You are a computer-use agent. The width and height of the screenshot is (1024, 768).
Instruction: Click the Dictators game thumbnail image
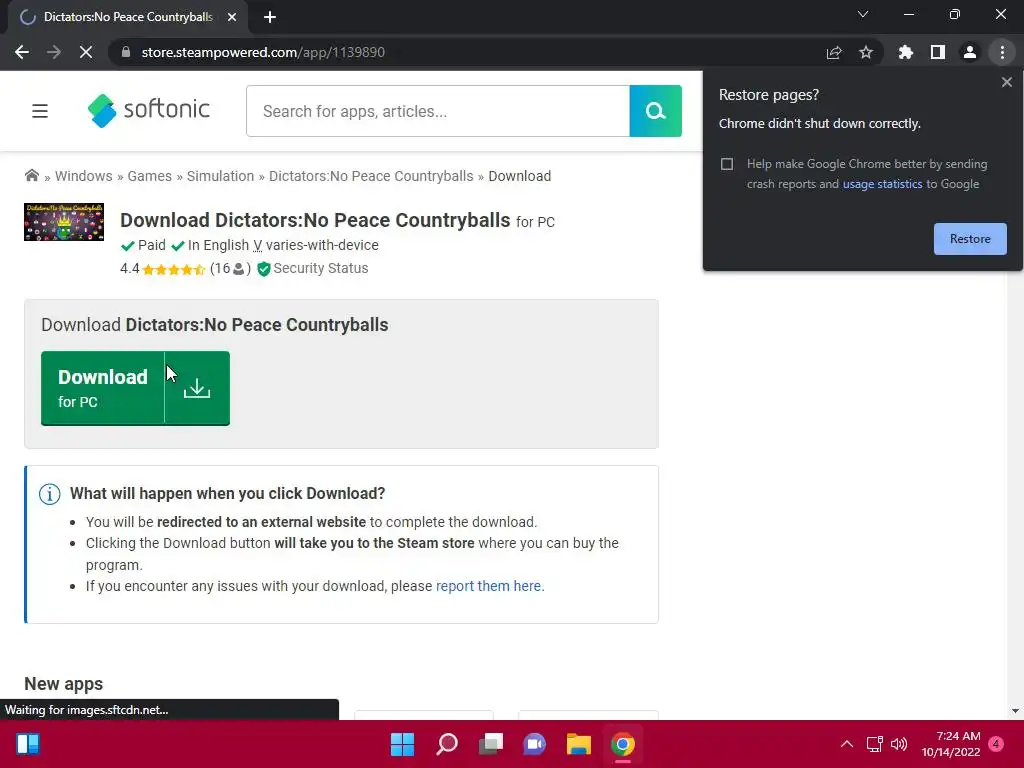[64, 222]
